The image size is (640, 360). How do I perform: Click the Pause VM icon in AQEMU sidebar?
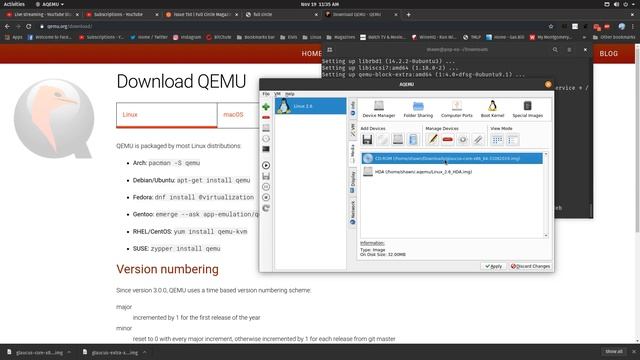266,187
